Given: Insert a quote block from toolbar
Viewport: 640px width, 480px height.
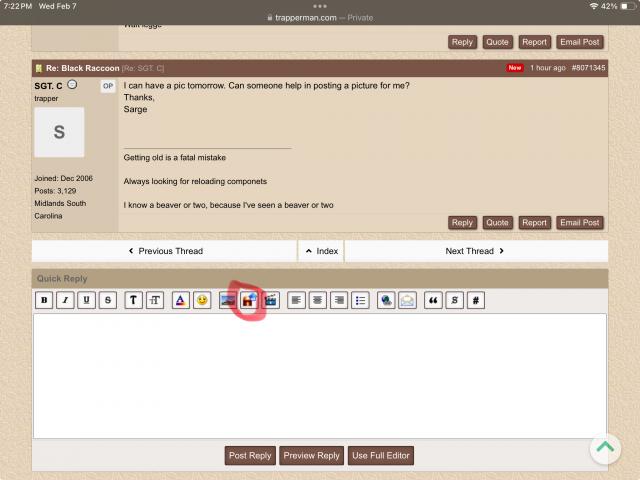Looking at the screenshot, I should 433,300.
